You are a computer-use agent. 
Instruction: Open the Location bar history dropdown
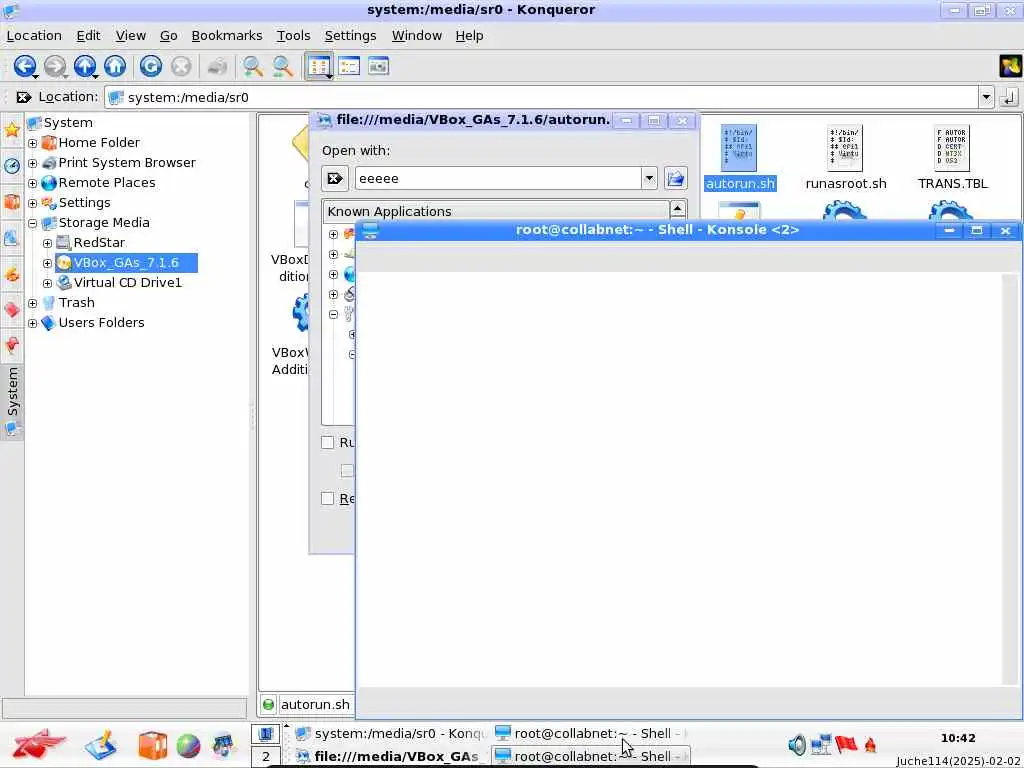click(x=986, y=97)
